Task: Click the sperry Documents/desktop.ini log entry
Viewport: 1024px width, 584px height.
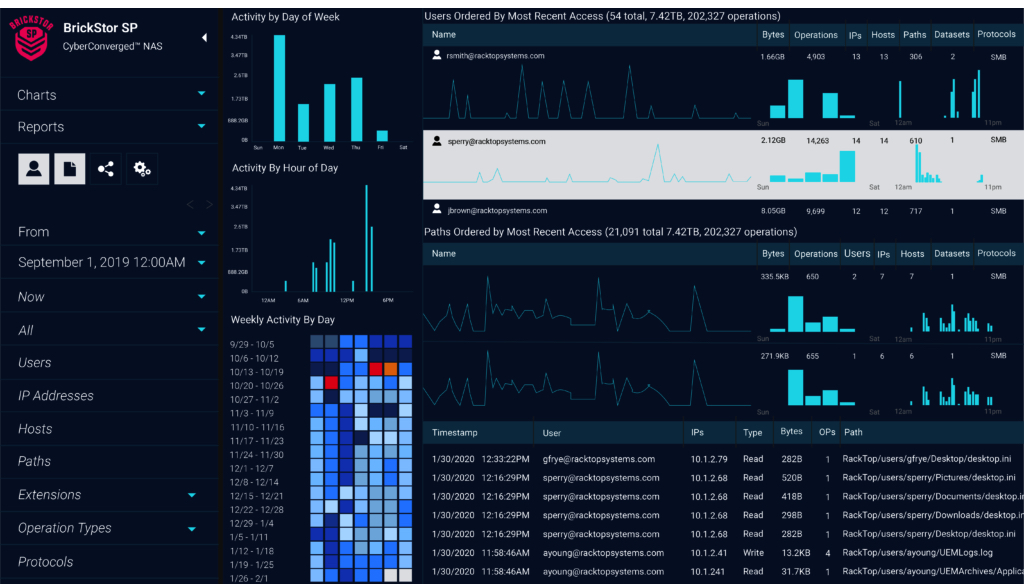Action: coord(723,496)
